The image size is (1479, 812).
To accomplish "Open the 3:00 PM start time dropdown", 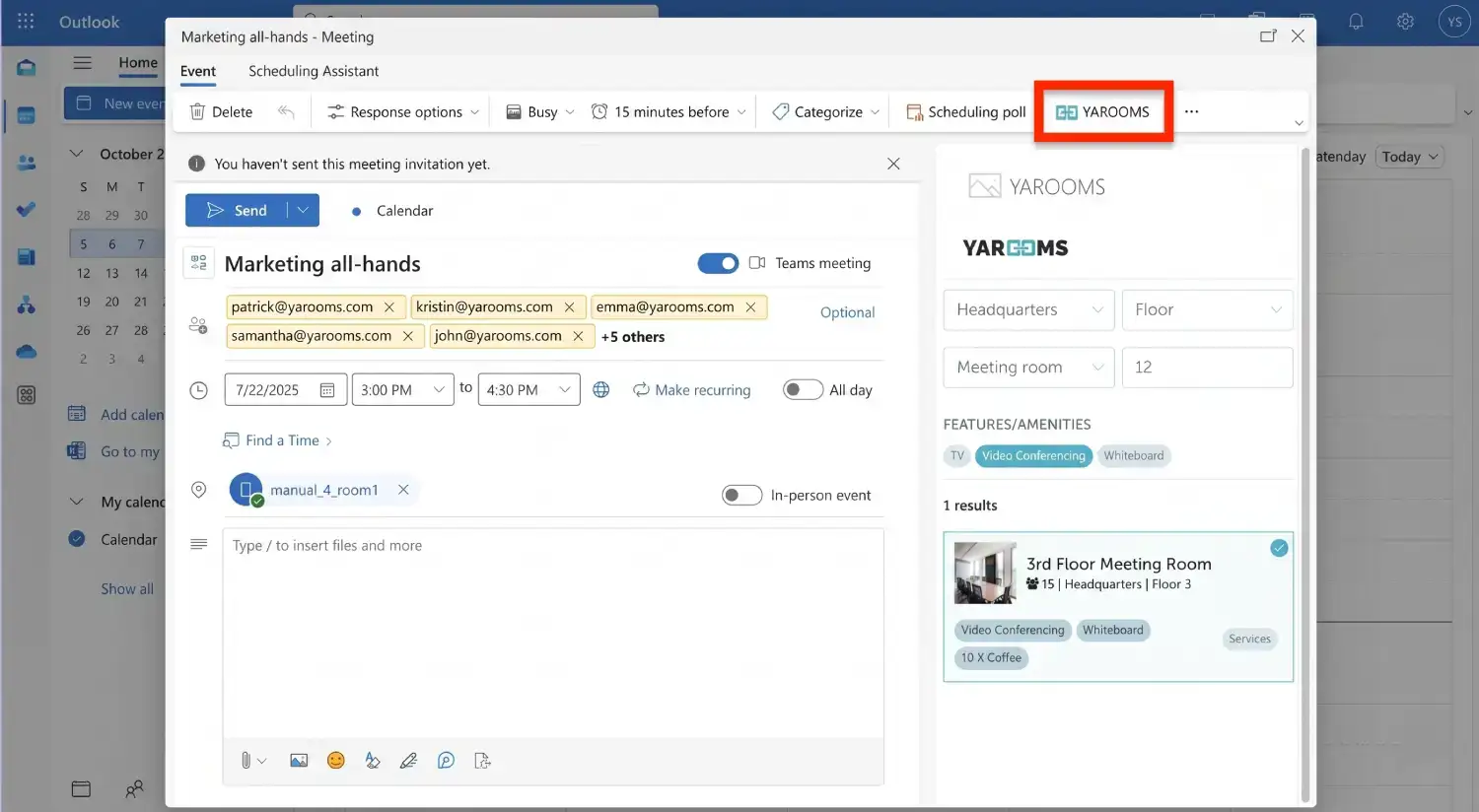I will coord(402,390).
